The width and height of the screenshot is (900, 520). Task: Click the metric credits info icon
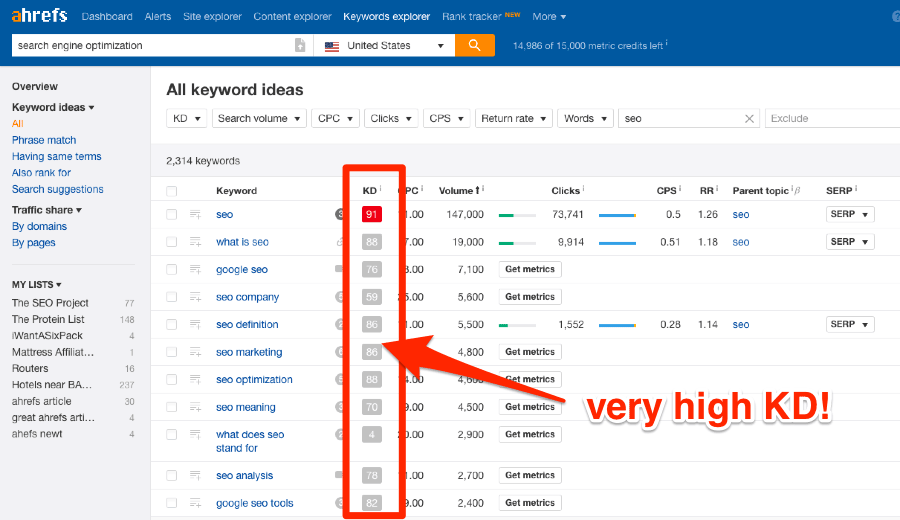pos(666,43)
